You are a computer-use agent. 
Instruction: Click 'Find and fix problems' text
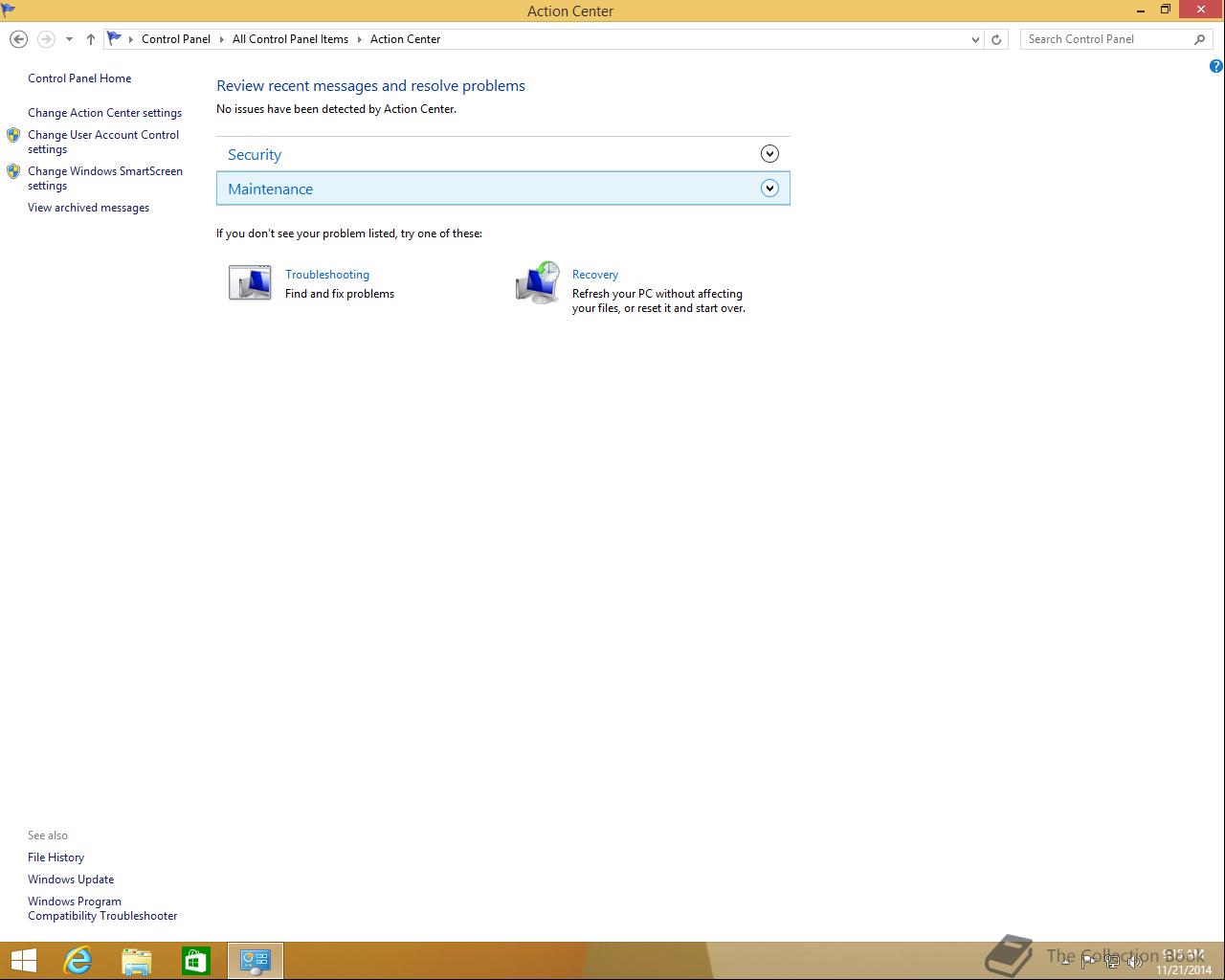340,294
